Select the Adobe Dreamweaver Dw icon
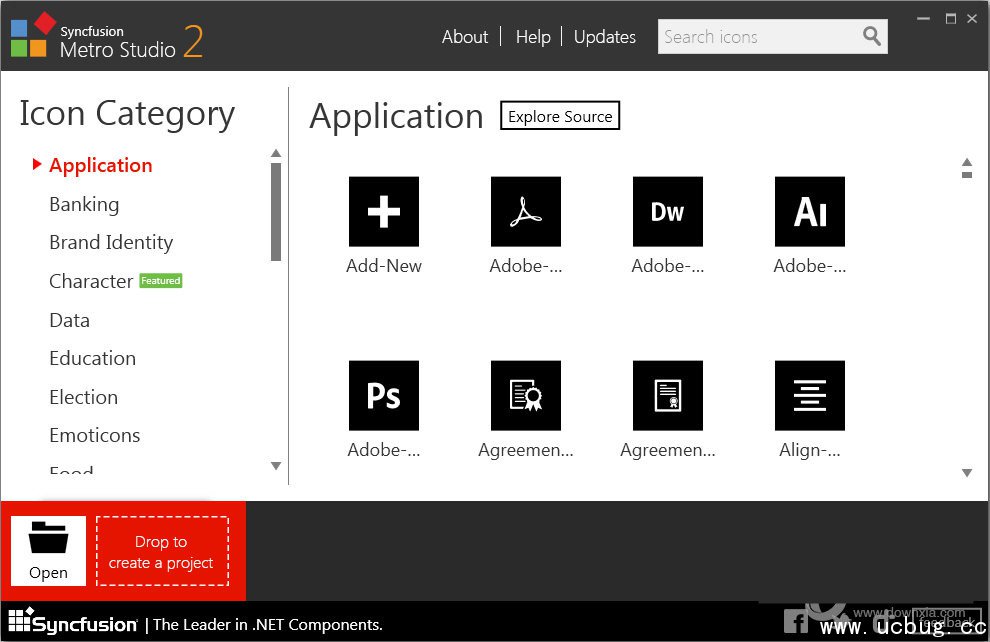990x642 pixels. click(x=668, y=212)
